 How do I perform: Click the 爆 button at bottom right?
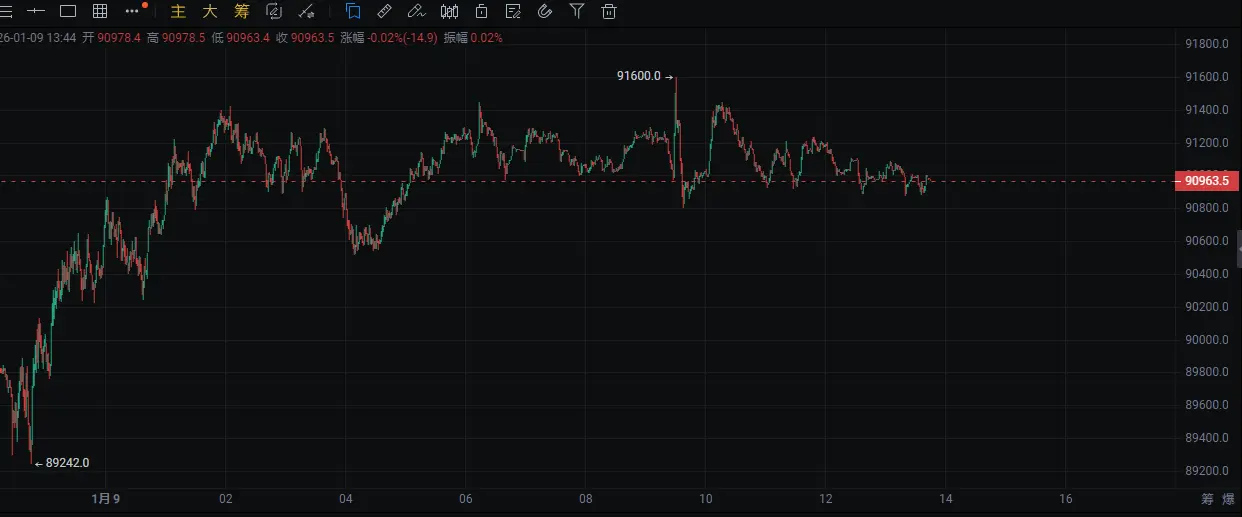click(1229, 498)
